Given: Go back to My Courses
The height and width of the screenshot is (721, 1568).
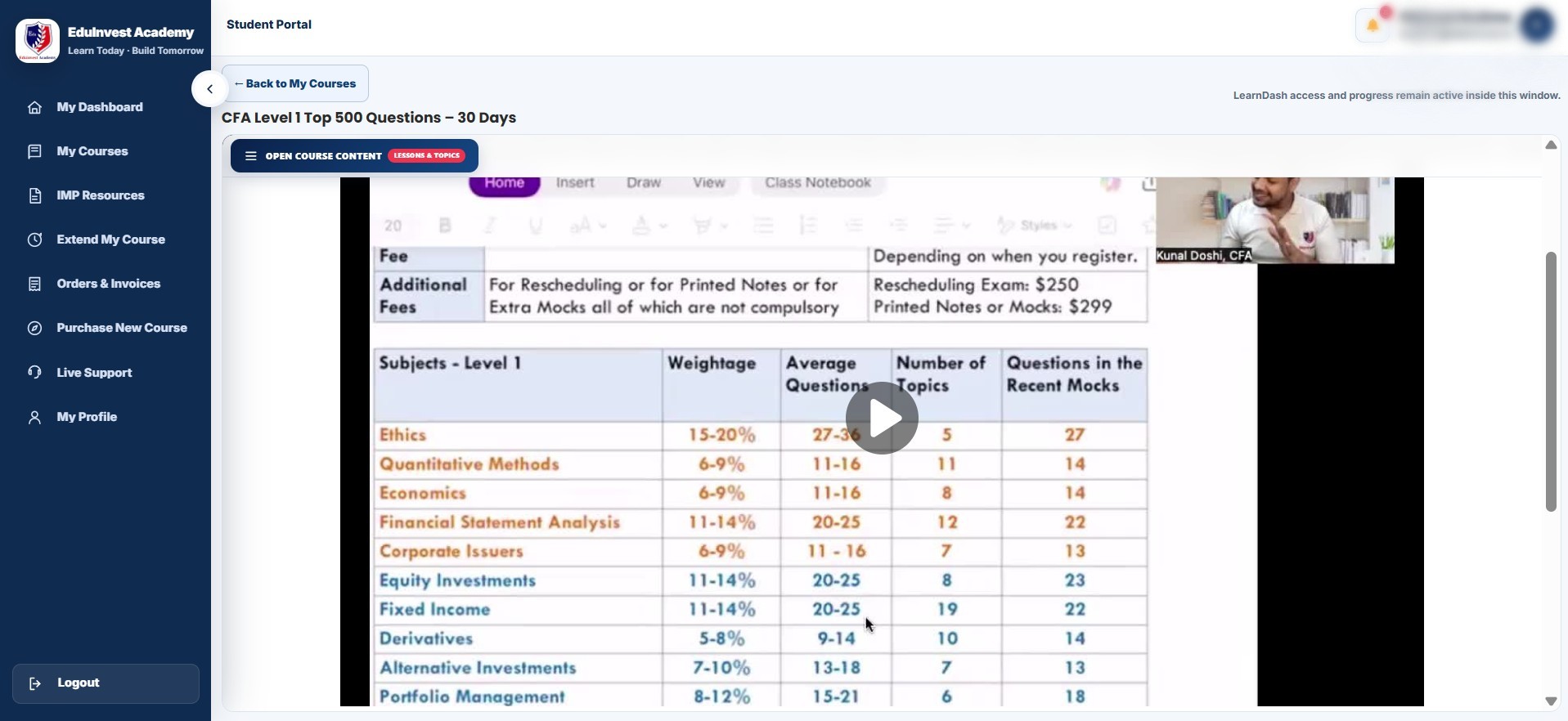Looking at the screenshot, I should point(295,83).
